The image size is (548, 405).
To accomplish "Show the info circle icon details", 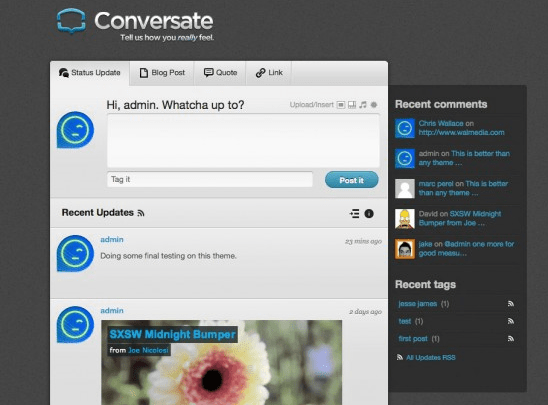I will (369, 214).
